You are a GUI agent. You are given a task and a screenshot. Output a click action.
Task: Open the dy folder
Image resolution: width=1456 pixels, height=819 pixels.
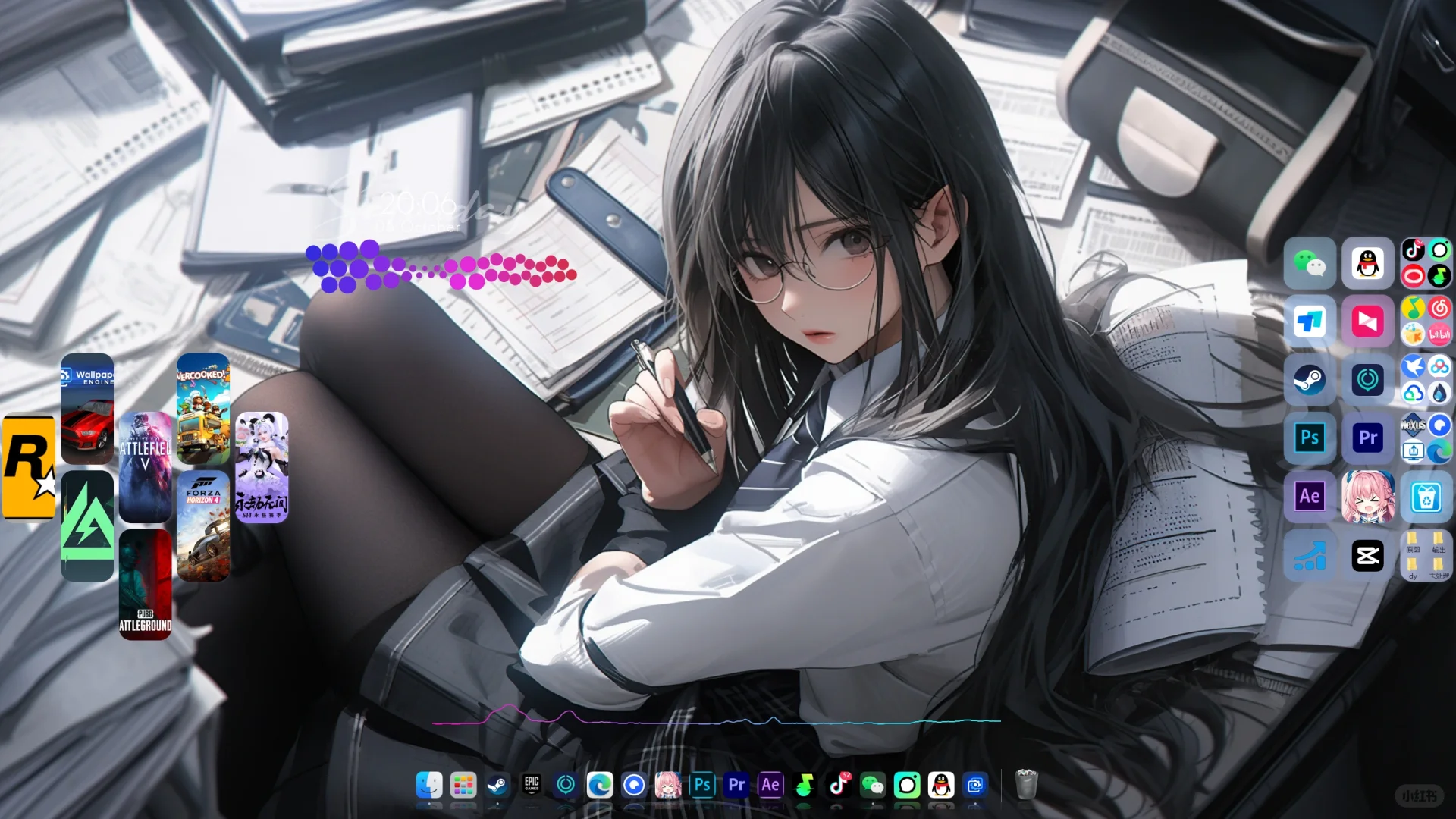1413,568
